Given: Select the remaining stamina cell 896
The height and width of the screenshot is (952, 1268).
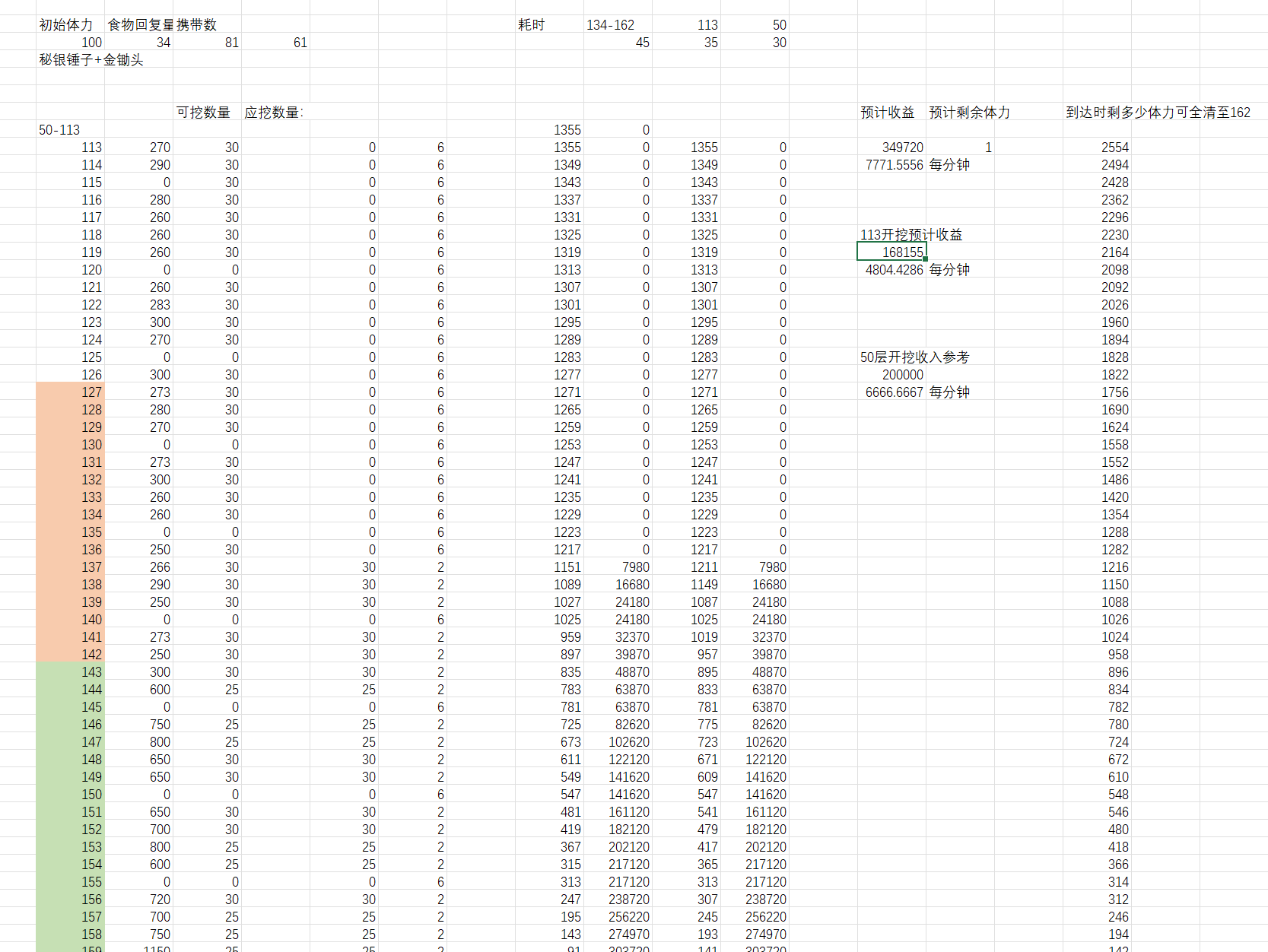Looking at the screenshot, I should tap(1097, 671).
